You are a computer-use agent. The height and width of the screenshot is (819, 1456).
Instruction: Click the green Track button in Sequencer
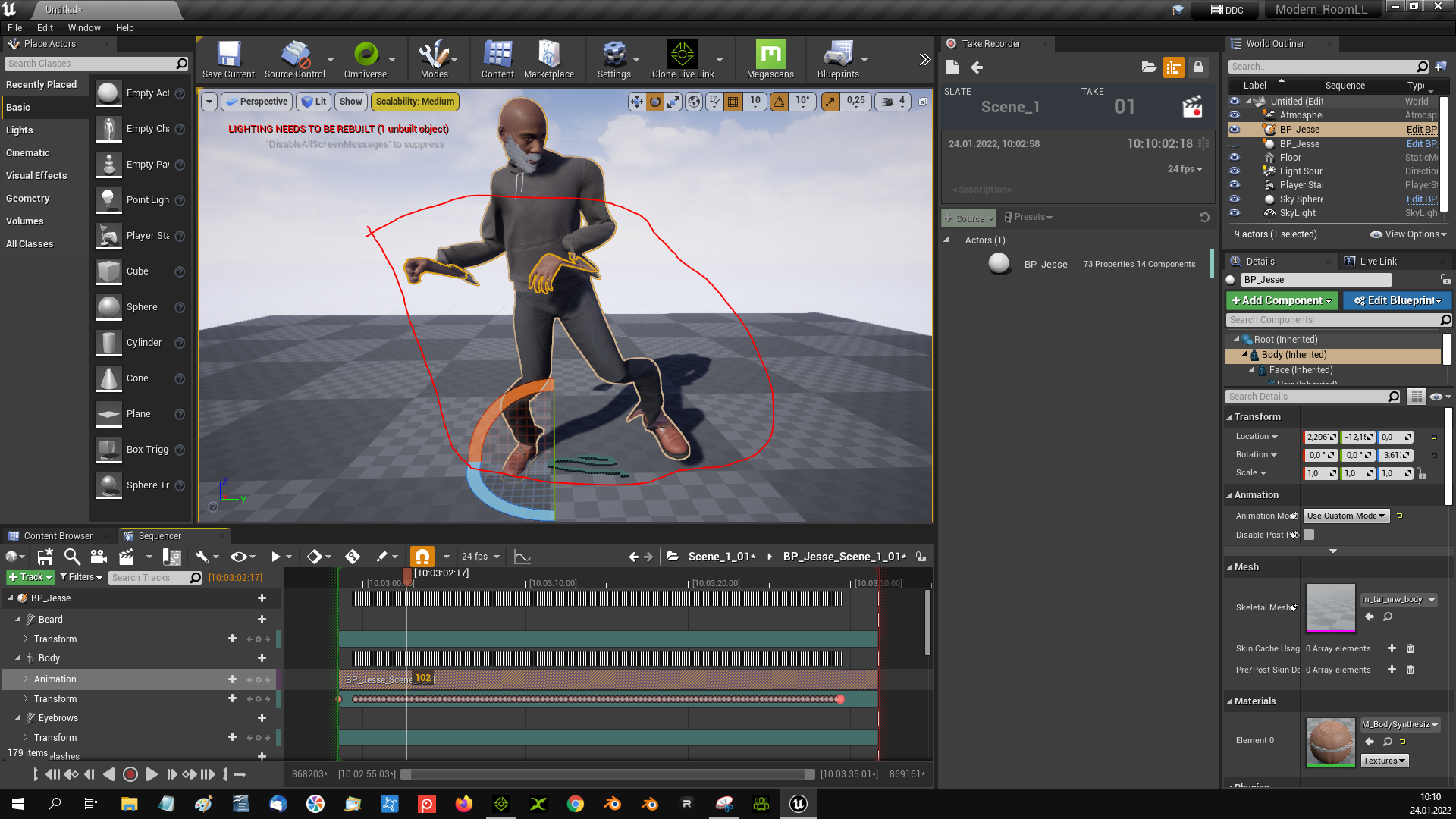click(30, 577)
